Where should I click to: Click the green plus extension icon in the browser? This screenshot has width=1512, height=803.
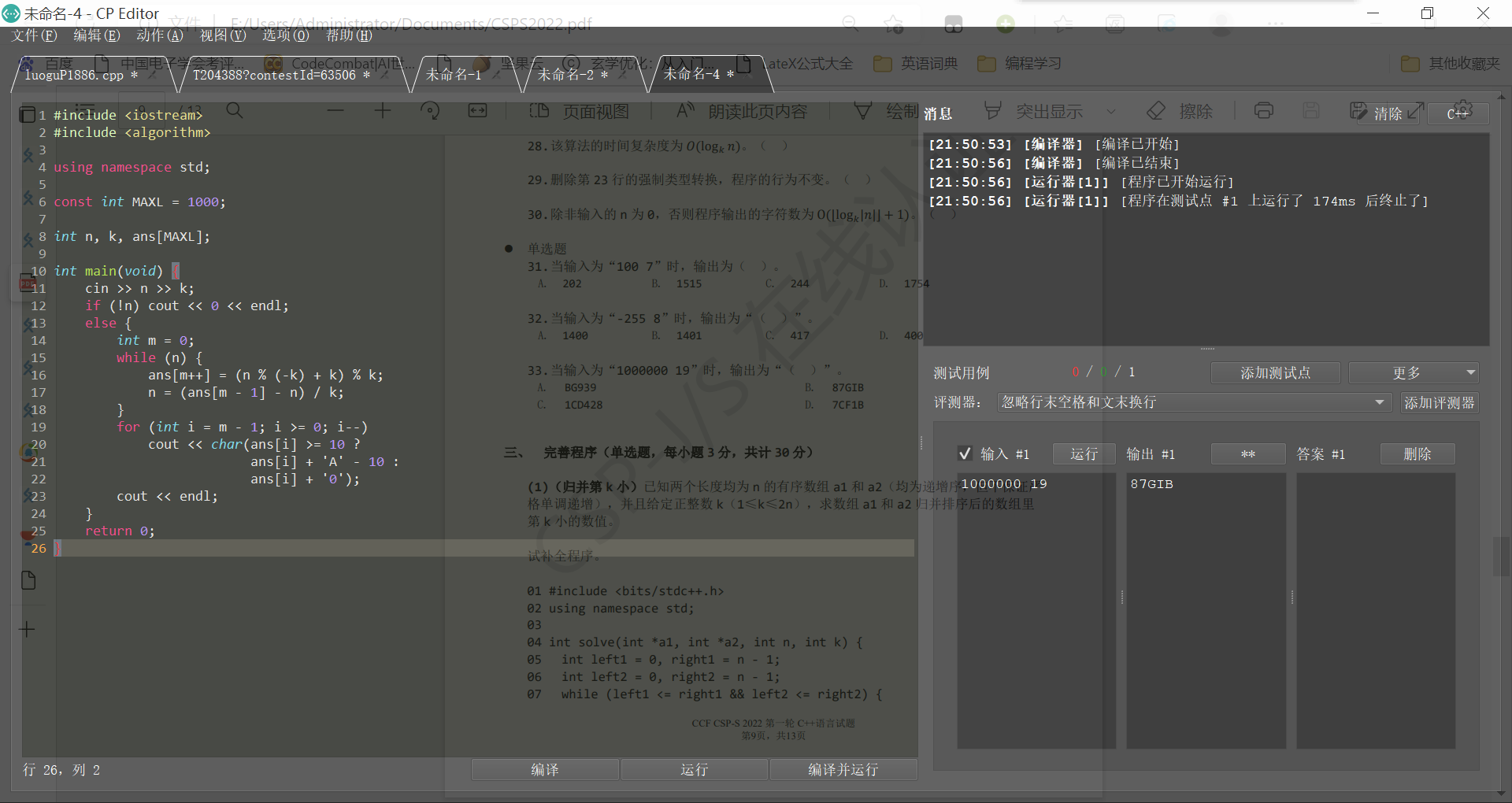tap(1006, 24)
